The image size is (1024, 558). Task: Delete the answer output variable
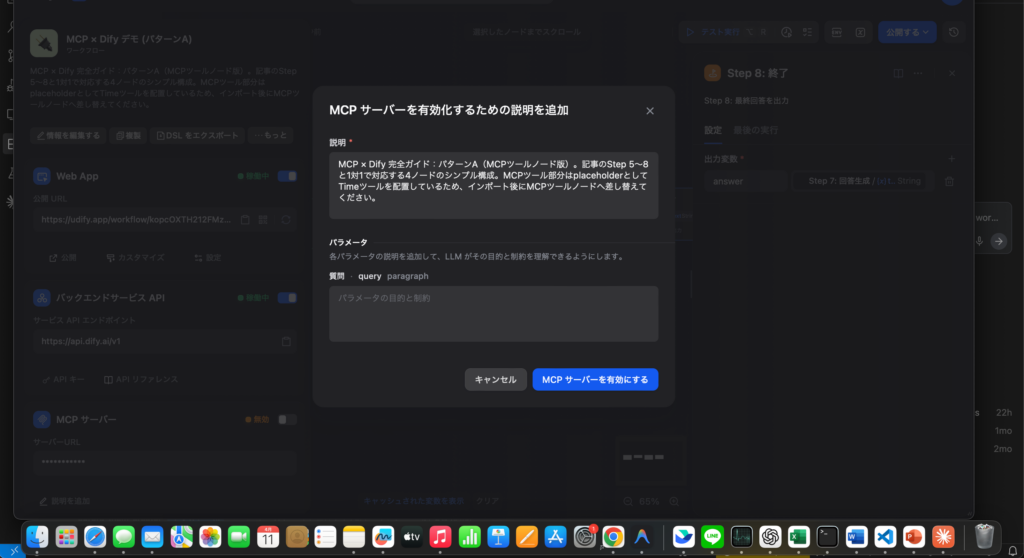(950, 182)
